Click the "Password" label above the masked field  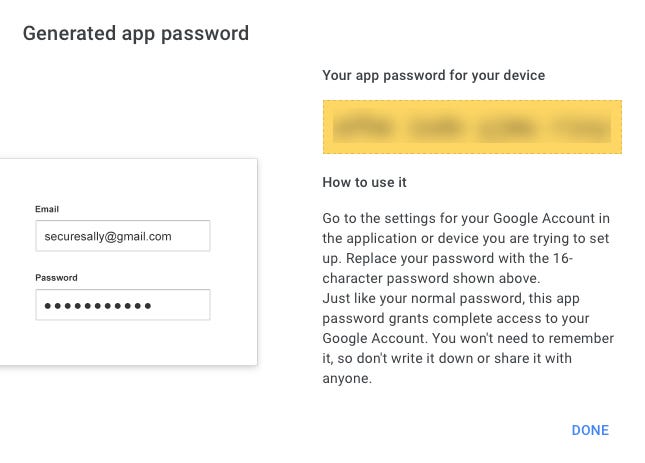pyautogui.click(x=56, y=277)
